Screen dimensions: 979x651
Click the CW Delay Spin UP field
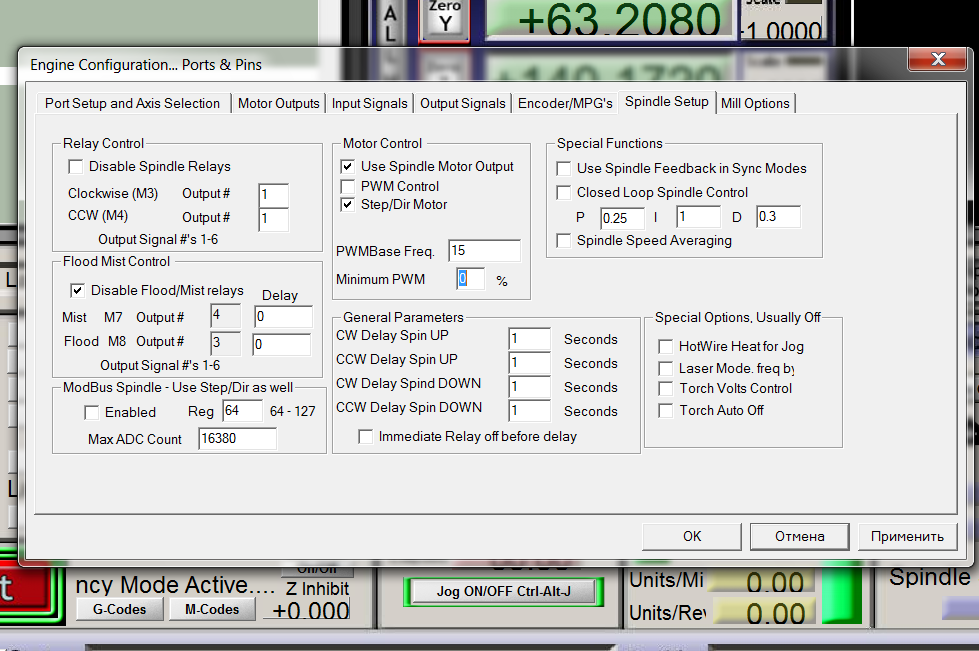click(x=529, y=339)
